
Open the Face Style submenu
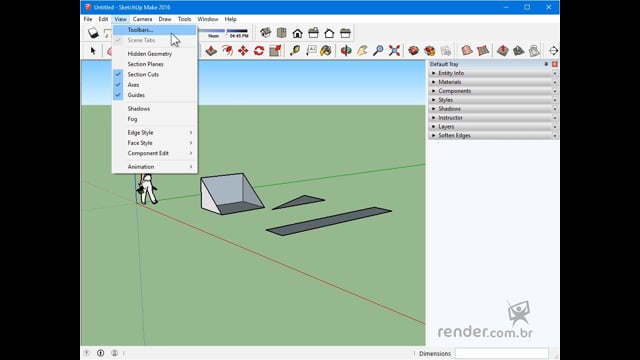[155, 143]
